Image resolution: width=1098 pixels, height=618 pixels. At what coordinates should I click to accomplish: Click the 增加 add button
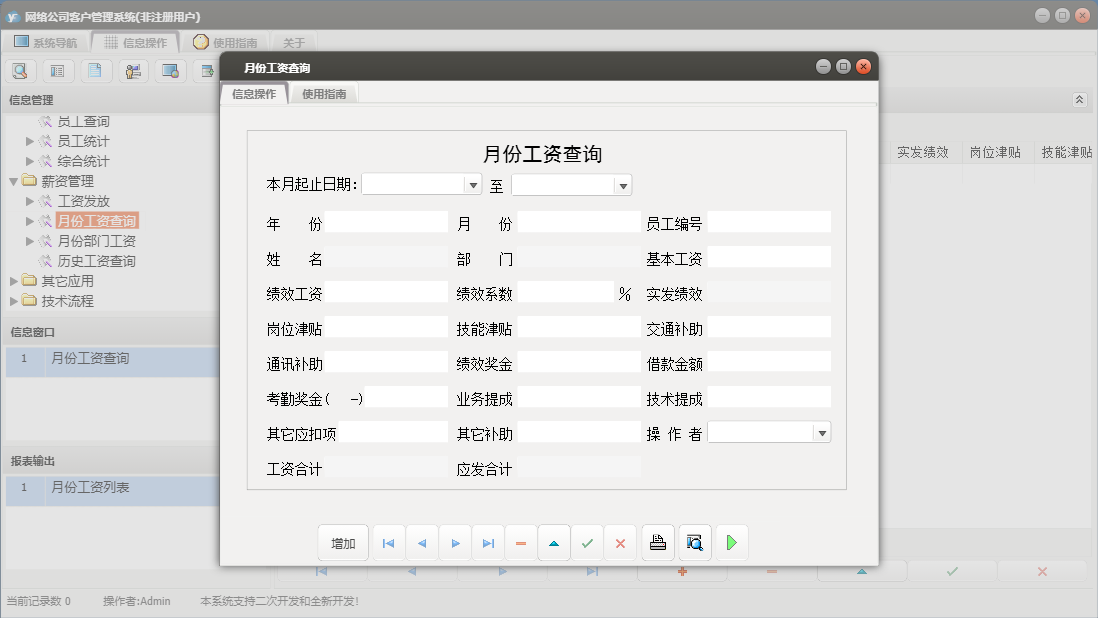(343, 542)
